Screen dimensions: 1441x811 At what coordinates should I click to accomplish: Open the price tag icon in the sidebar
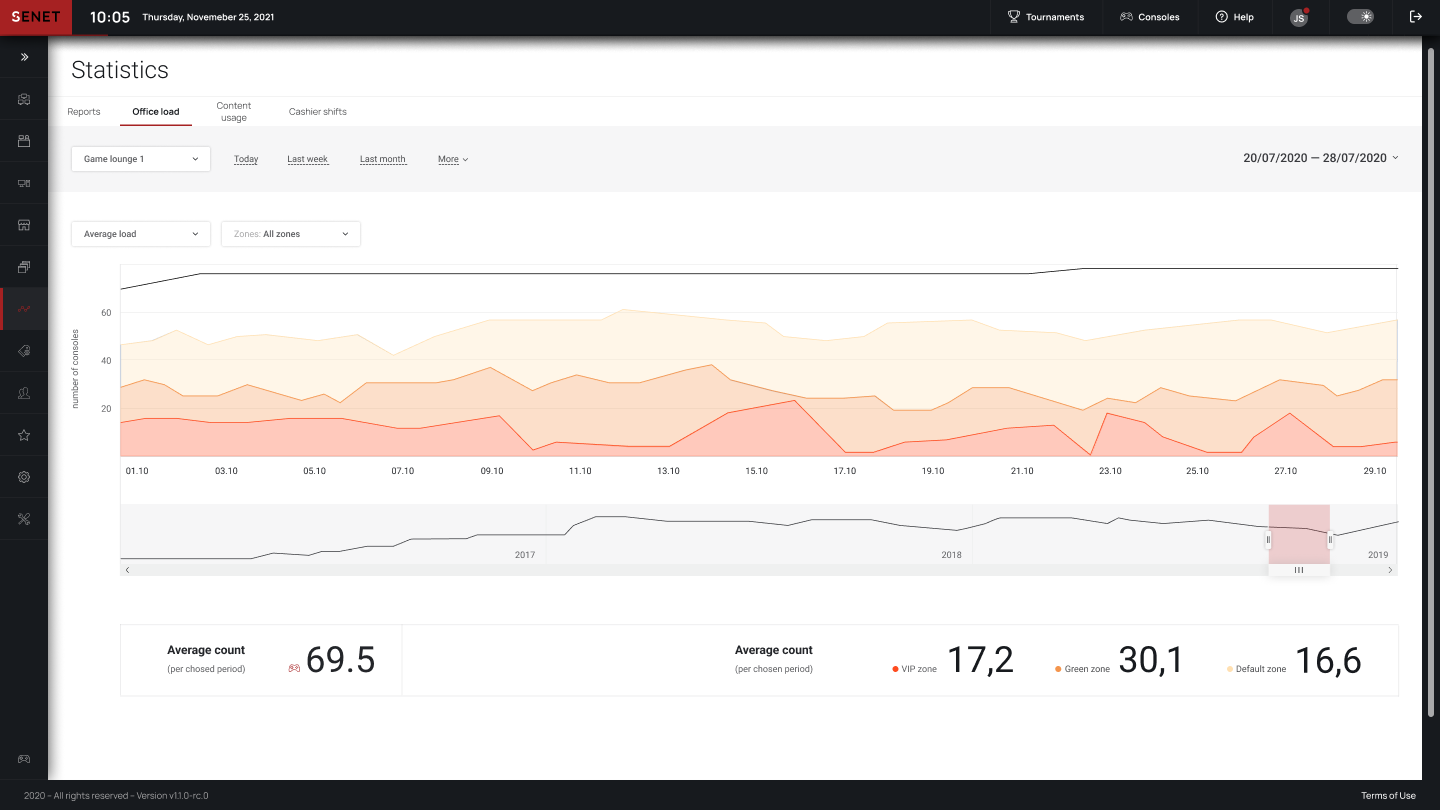pos(24,351)
